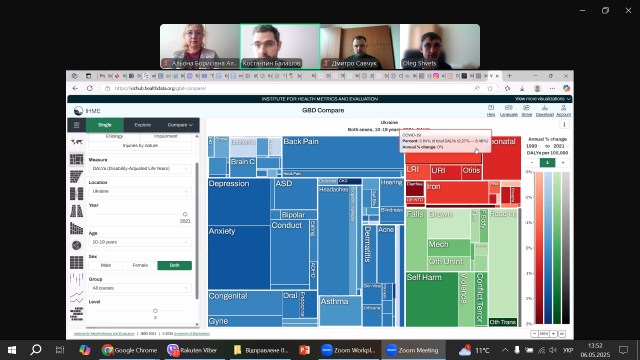Set Sex to Both

(x=174, y=265)
